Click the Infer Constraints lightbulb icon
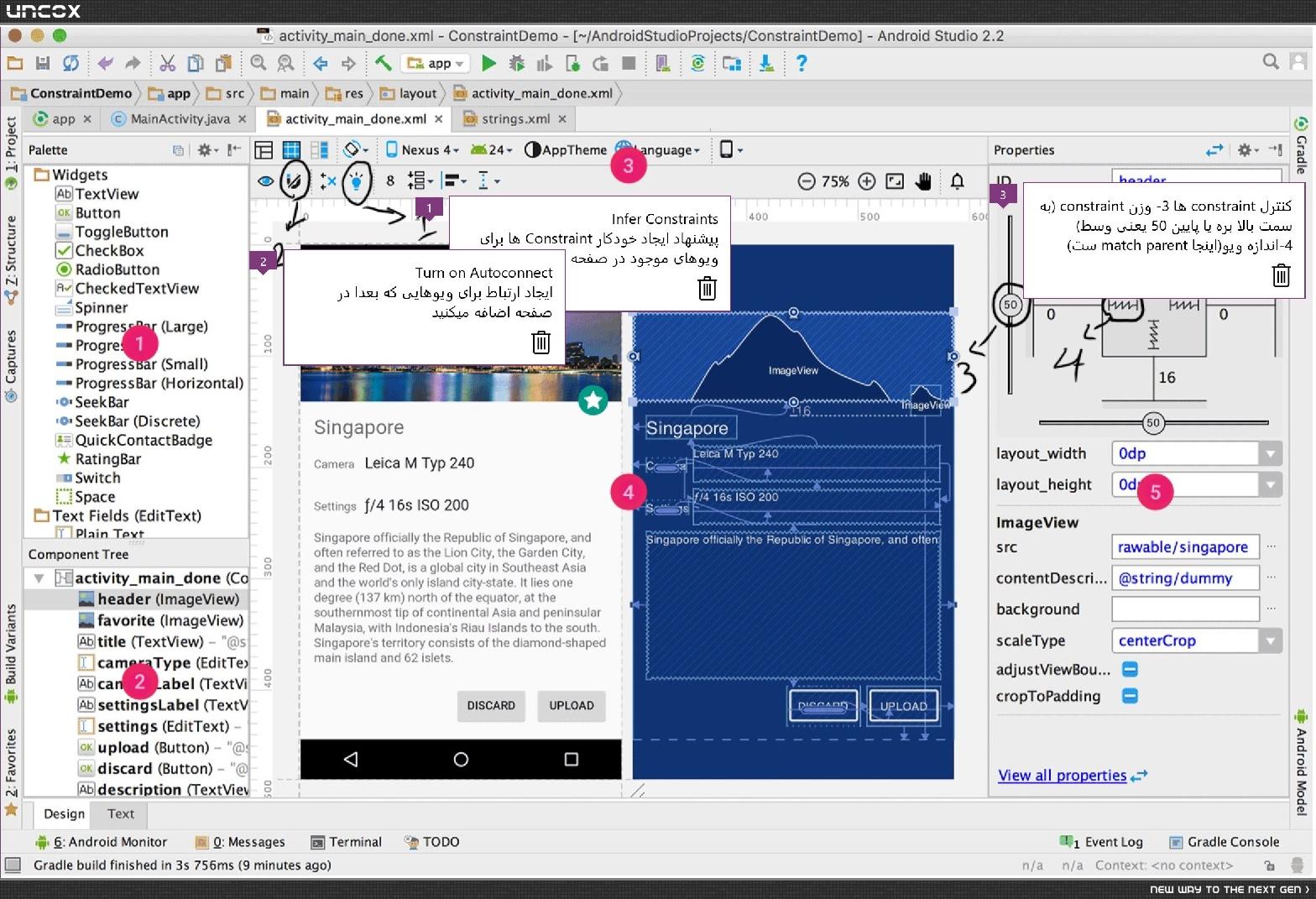Image resolution: width=1316 pixels, height=899 pixels. [x=357, y=180]
